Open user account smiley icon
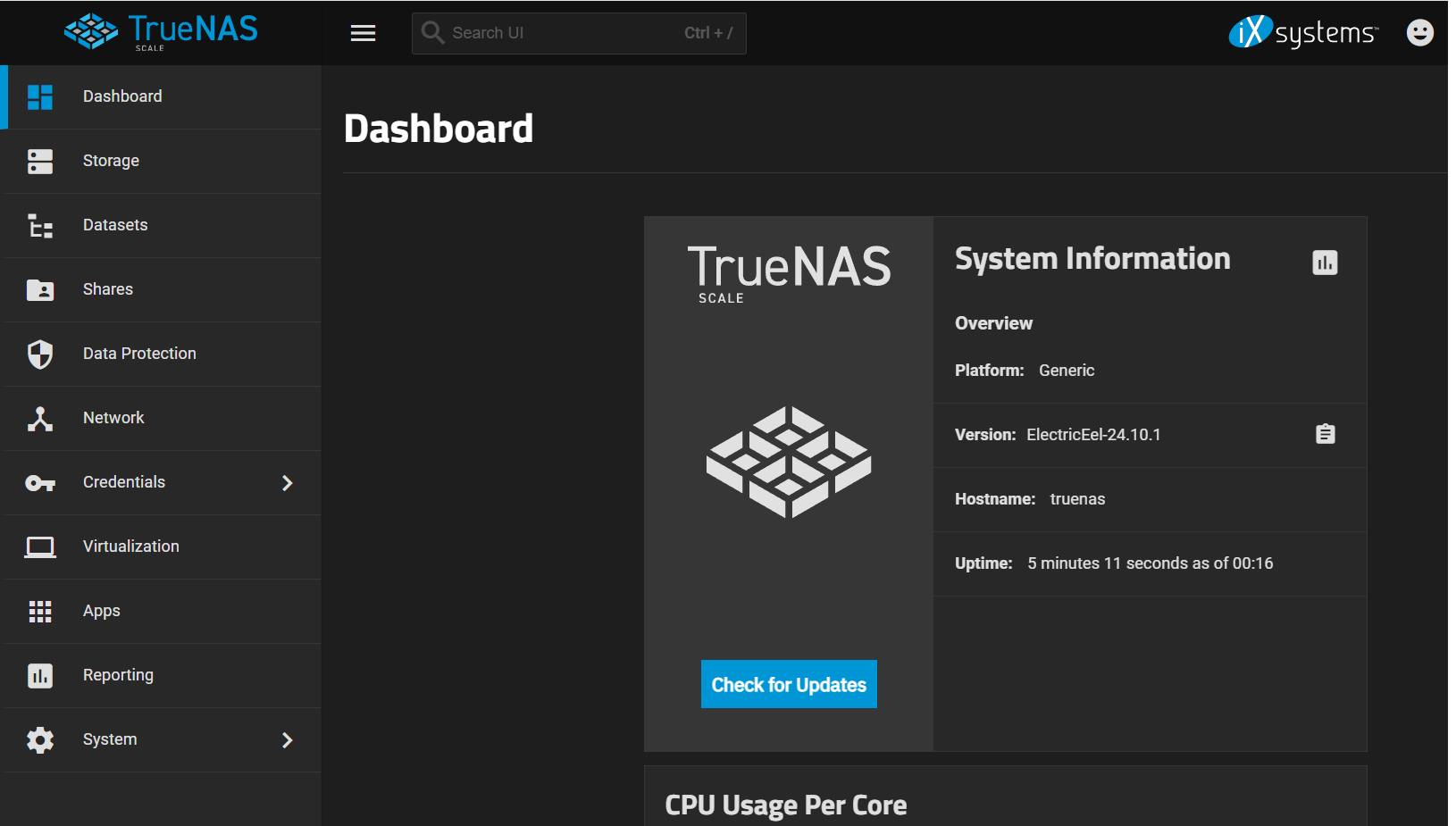Image resolution: width=1456 pixels, height=826 pixels. 1419,32
